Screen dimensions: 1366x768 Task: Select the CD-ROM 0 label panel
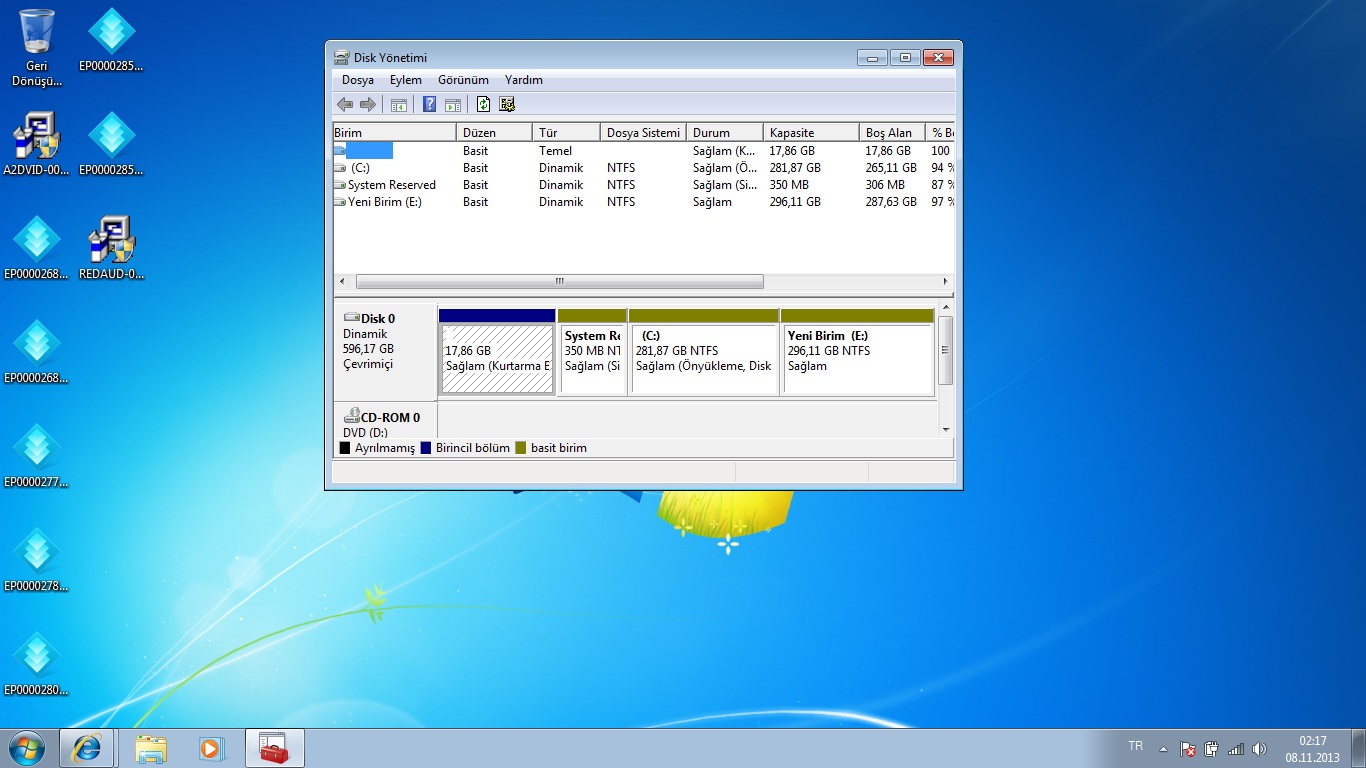(385, 421)
